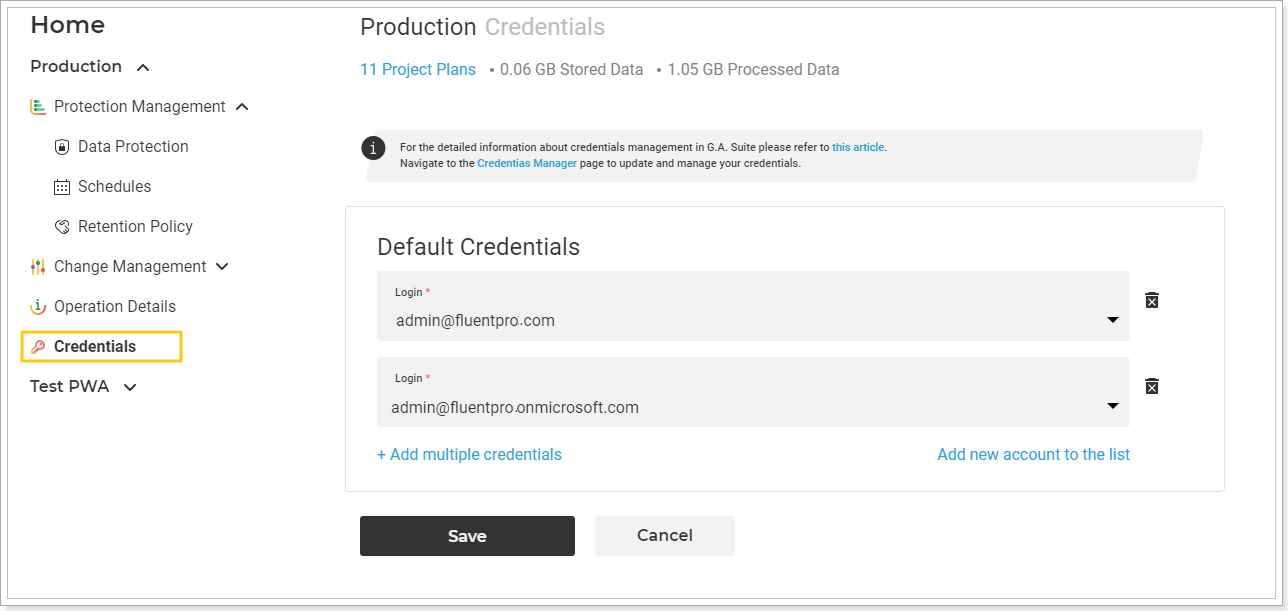Screen dimensions: 1288x611
Task: Expand the Test PWA chevron
Action: [x=129, y=388]
